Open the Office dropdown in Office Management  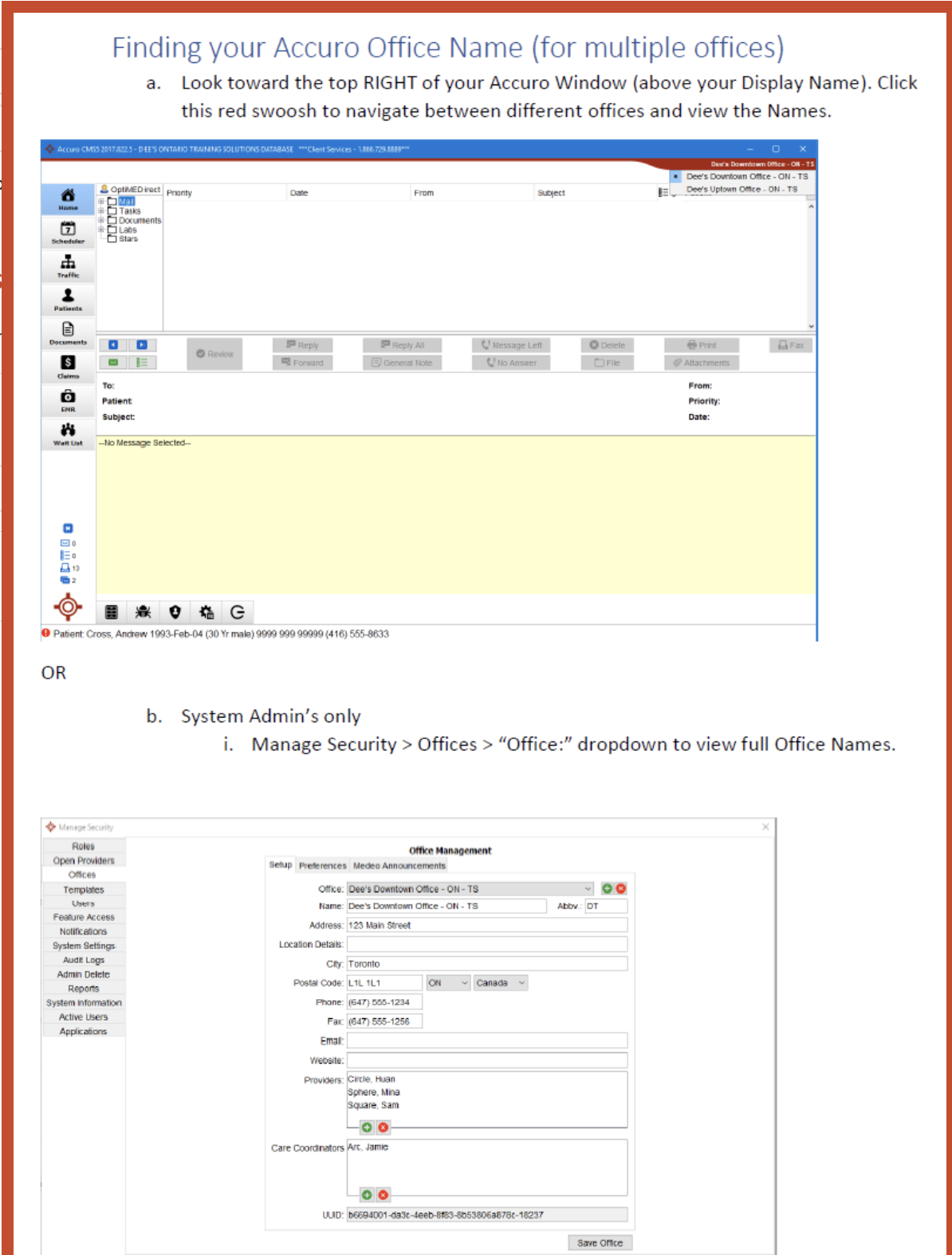470,889
